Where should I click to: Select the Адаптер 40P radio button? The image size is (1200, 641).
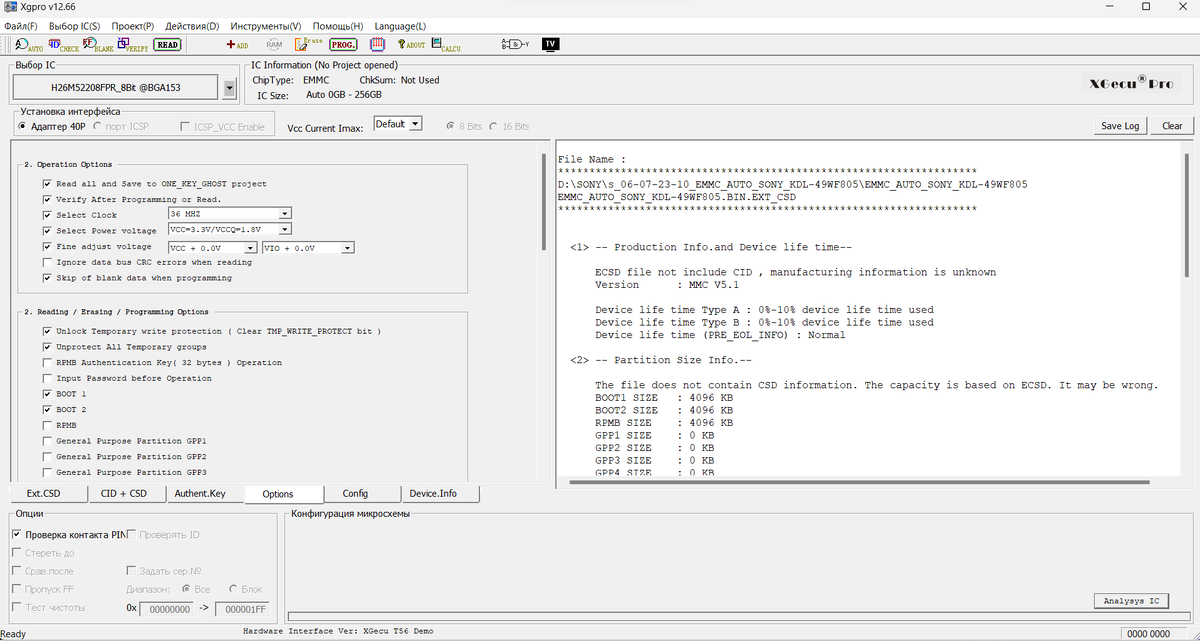(x=23, y=127)
